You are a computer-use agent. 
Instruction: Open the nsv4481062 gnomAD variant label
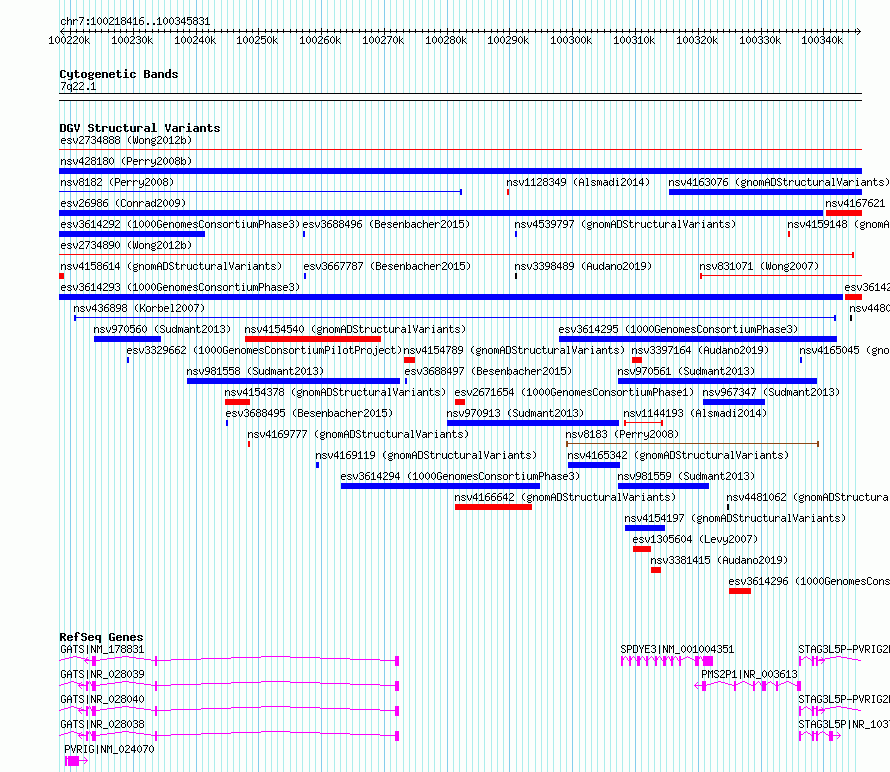(x=808, y=497)
